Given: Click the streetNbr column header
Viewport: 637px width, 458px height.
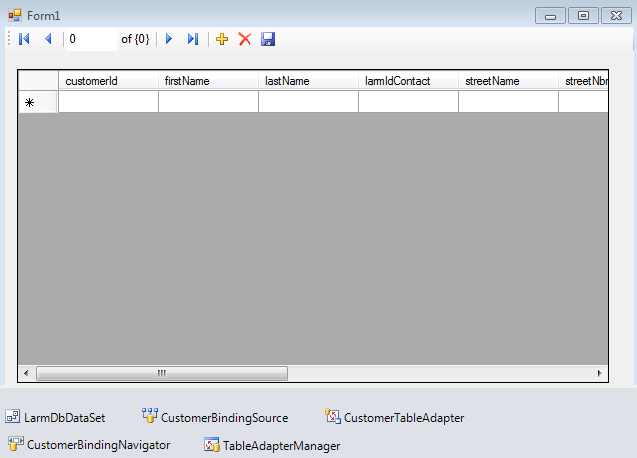Looking at the screenshot, I should (x=583, y=80).
